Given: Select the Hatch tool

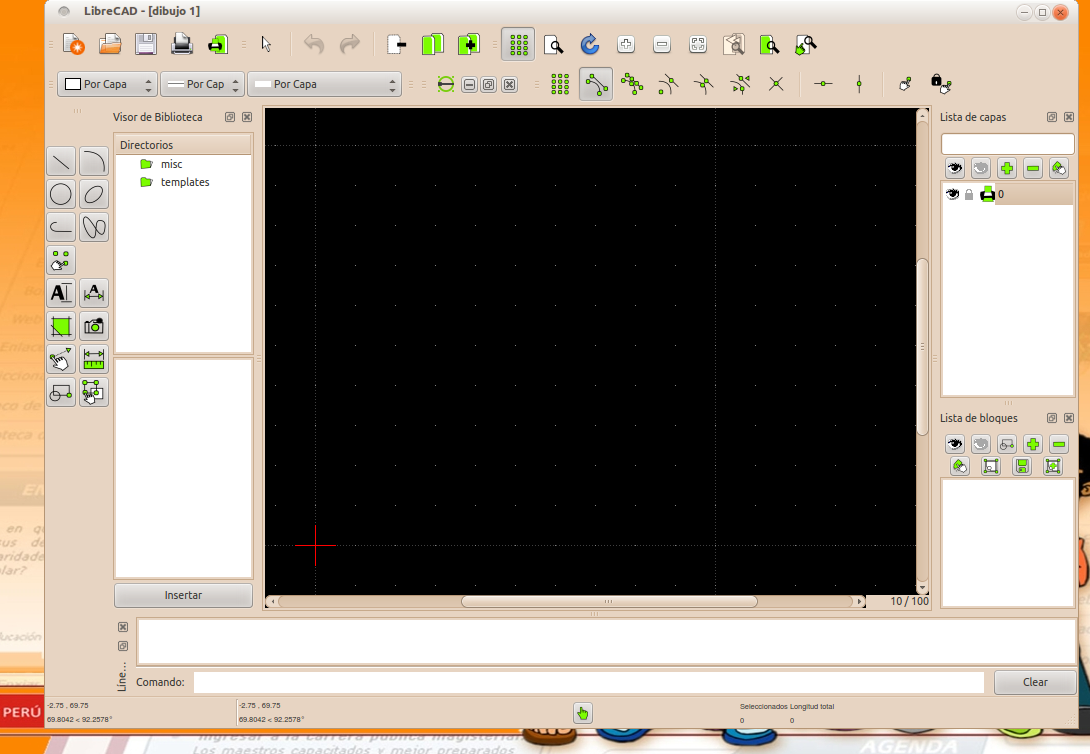Looking at the screenshot, I should tap(61, 326).
